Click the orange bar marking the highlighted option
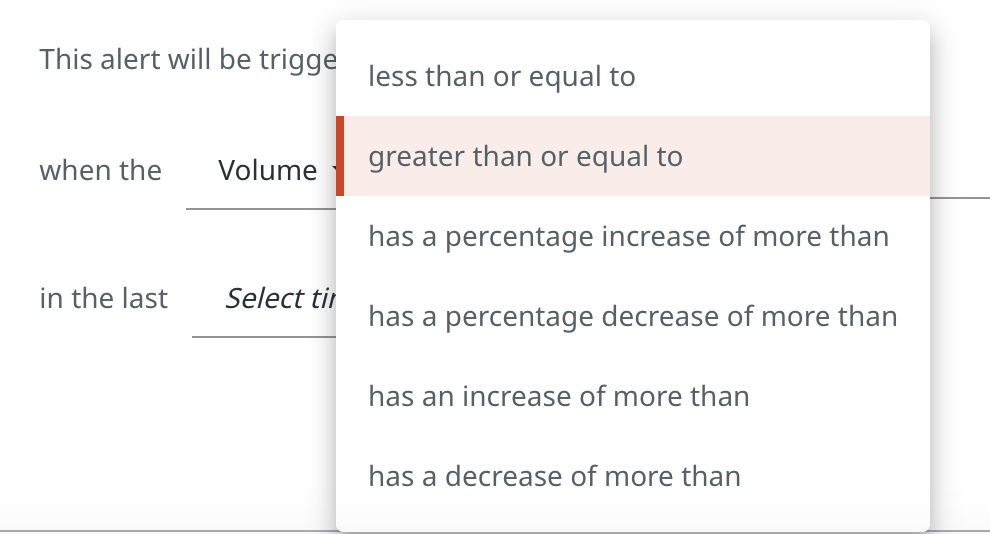The height and width of the screenshot is (534, 990). pos(340,156)
